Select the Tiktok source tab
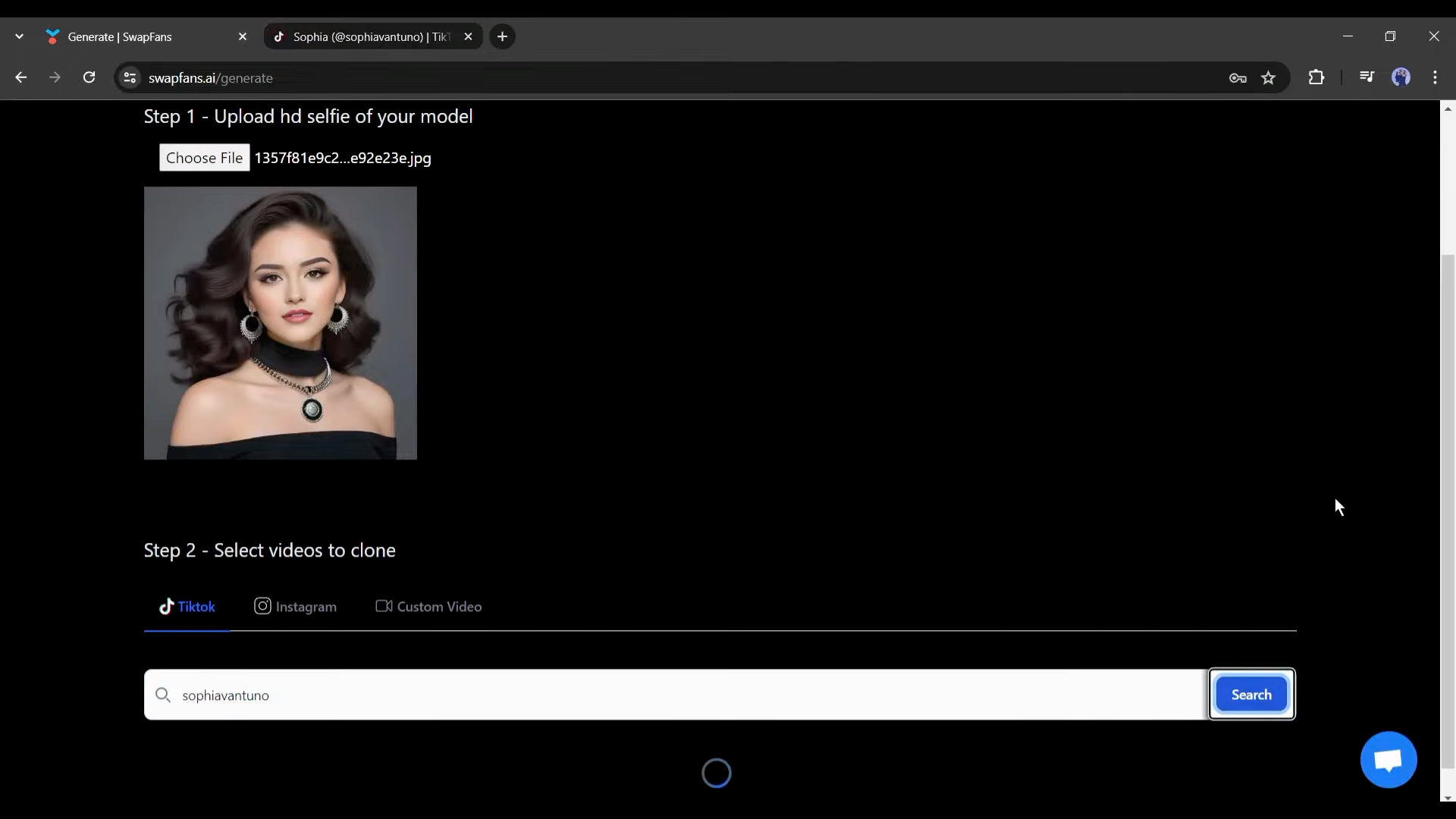This screenshot has height=819, width=1456. 187,607
